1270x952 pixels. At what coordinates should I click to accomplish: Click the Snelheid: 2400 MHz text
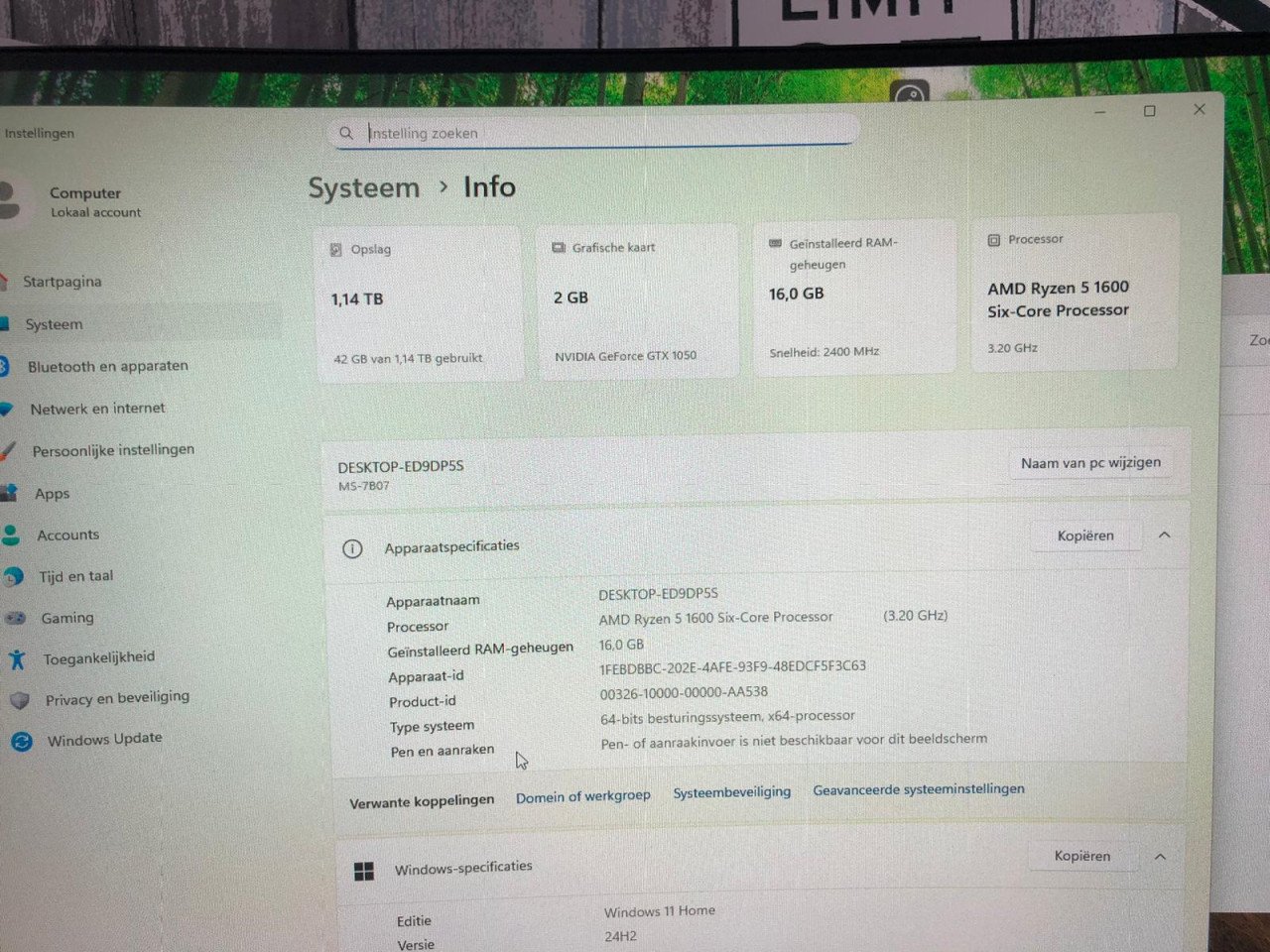click(825, 352)
